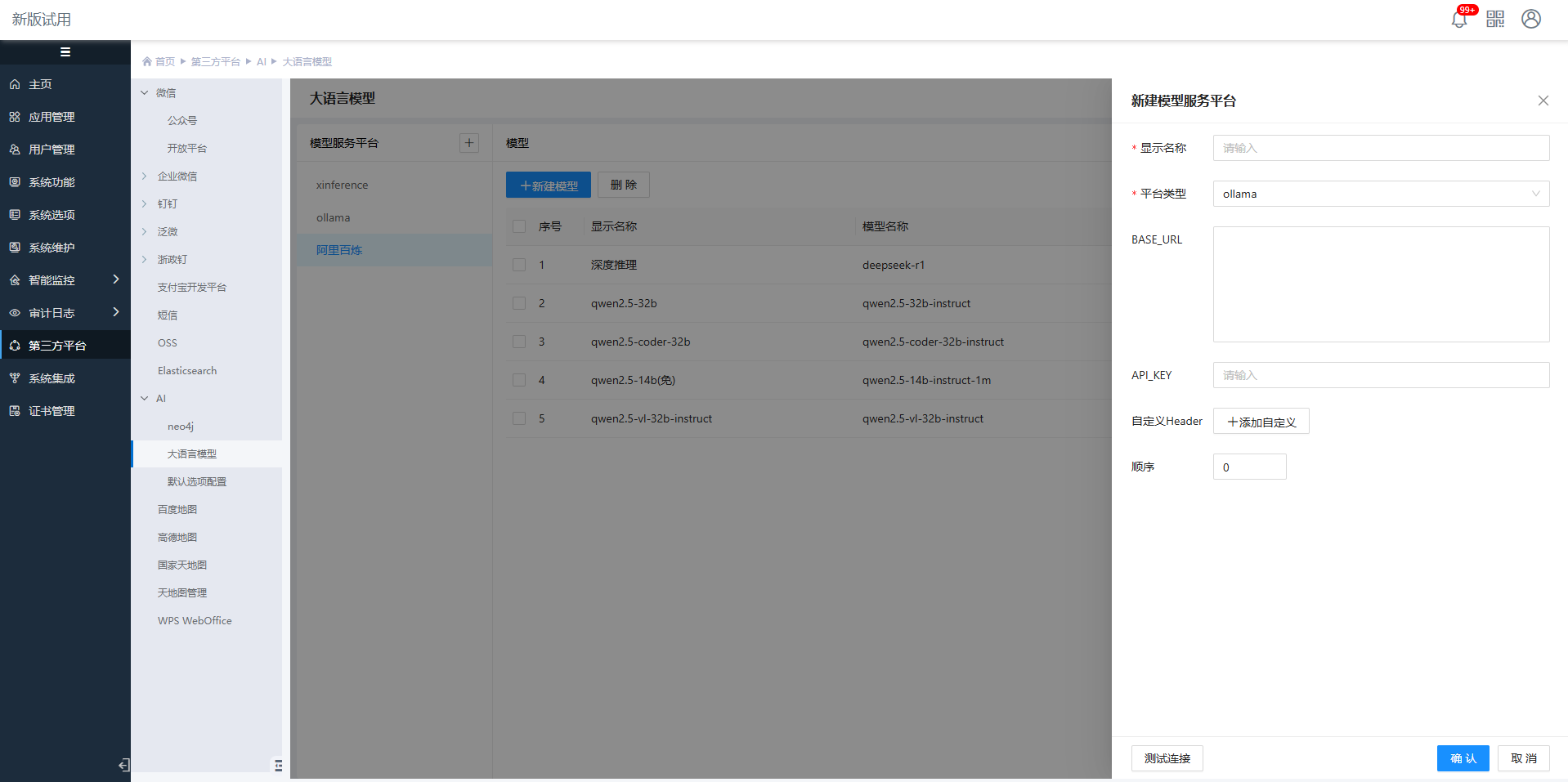Select 默认选项配置 in the AI submenu
Viewport: 1568px width, 782px height.
click(197, 482)
